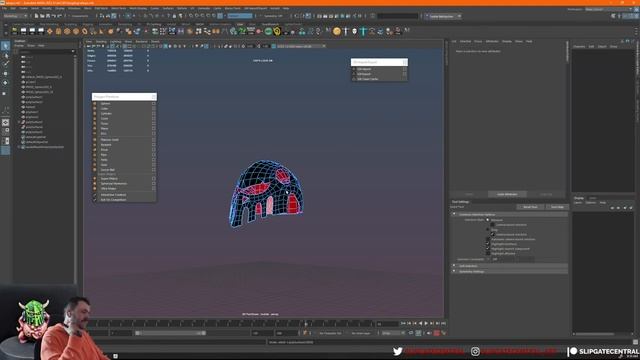The width and height of the screenshot is (640, 360).
Task: Play the animation forward
Action: click(x=426, y=323)
